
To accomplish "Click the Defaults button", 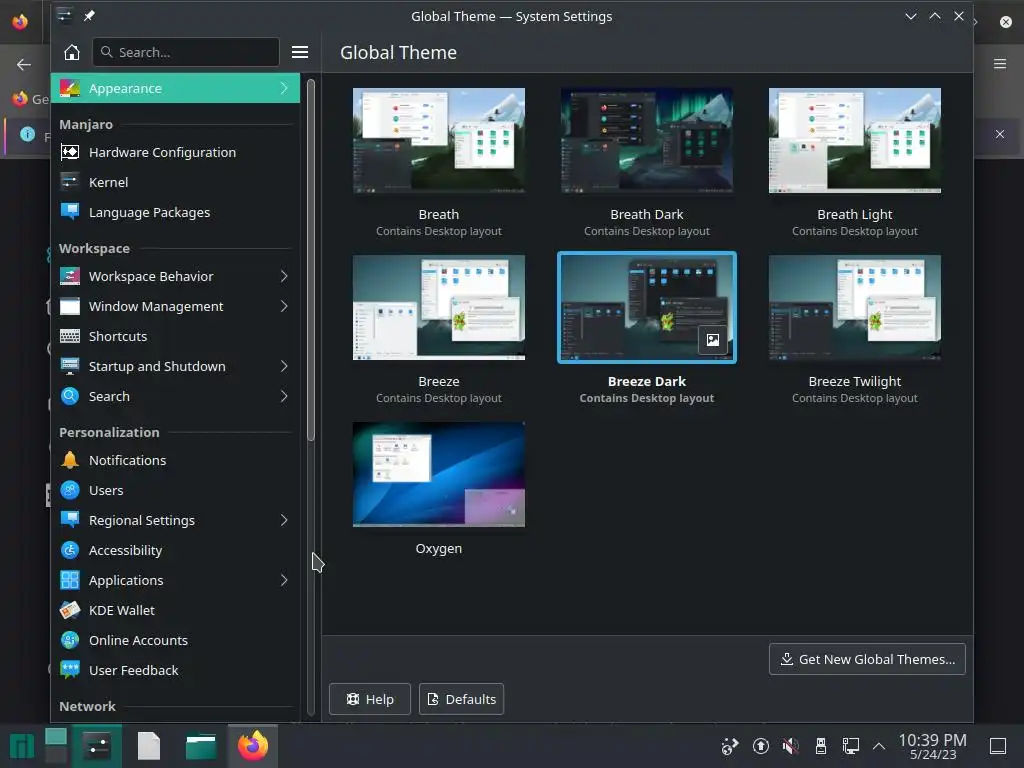I will click(x=461, y=699).
